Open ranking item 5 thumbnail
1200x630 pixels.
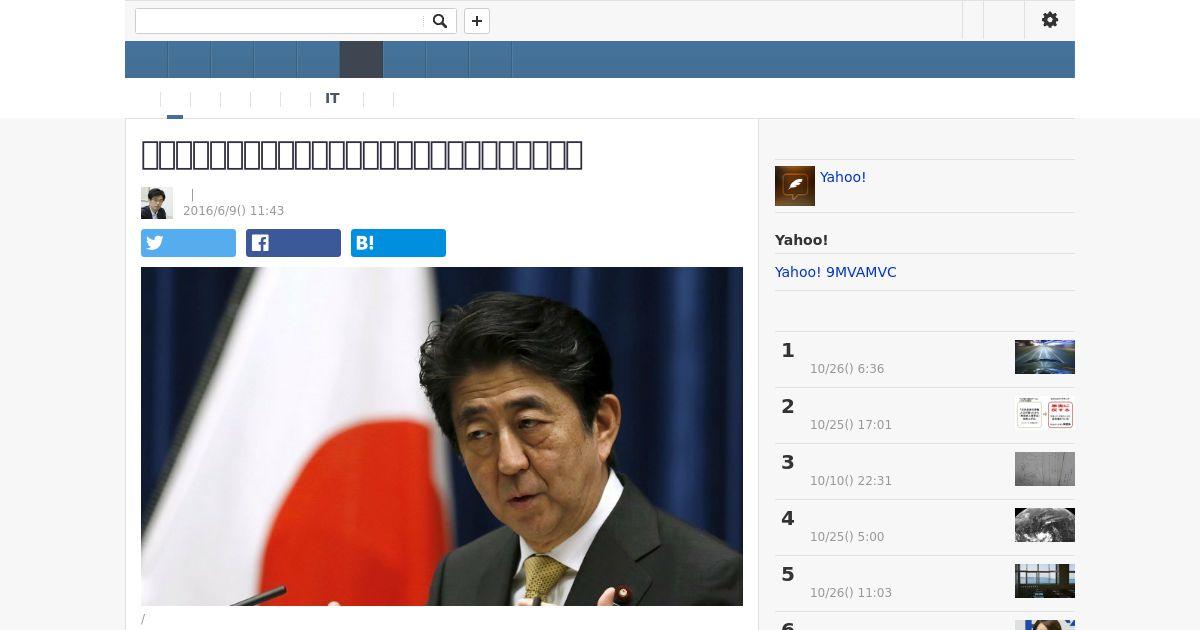[x=1045, y=581]
